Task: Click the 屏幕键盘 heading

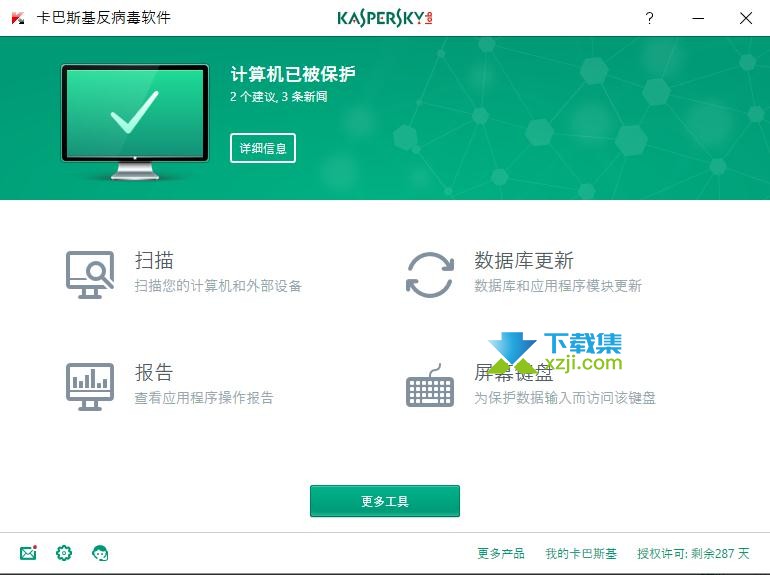Action: pos(514,373)
